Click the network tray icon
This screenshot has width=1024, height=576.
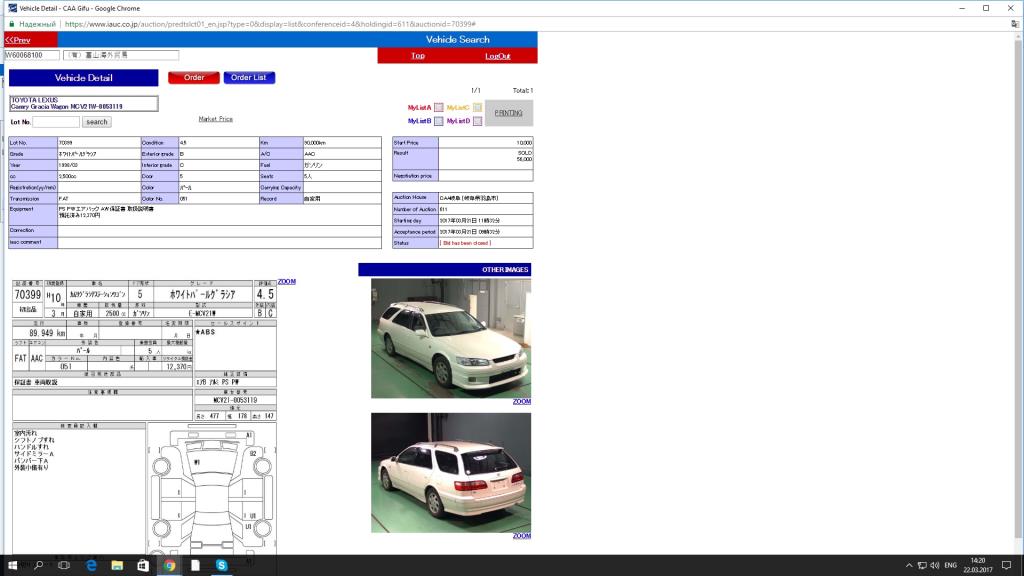click(921, 566)
